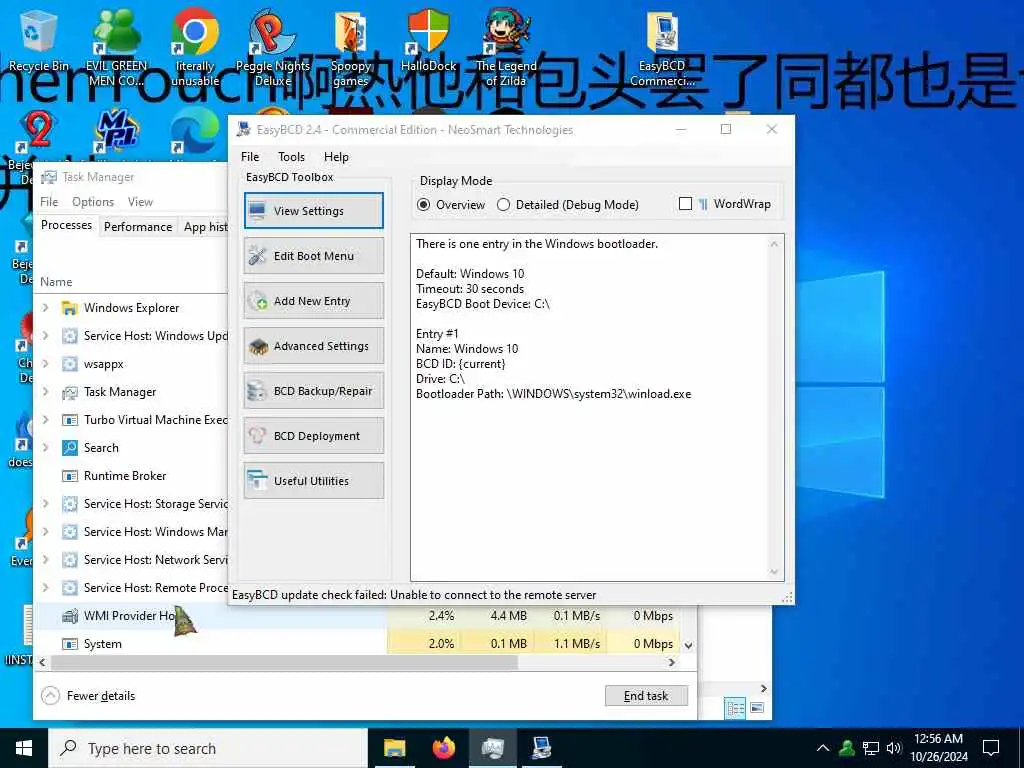Screen dimensions: 1024x768
Task: Open the 'literally unusable' Chrome shortcut
Action: [x=195, y=48]
